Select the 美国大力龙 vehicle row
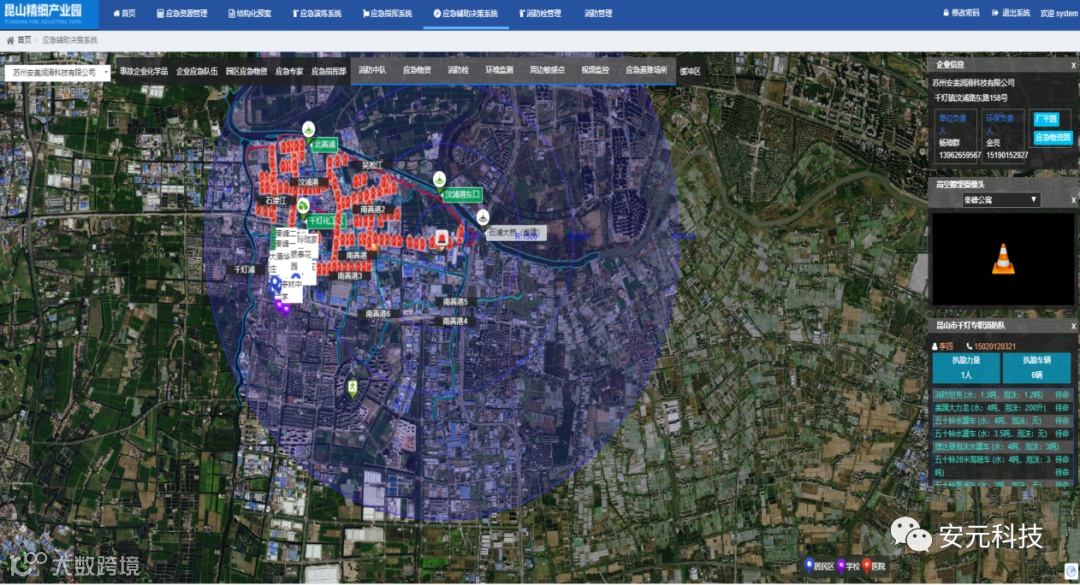The width and height of the screenshot is (1080, 585). pos(1001,408)
